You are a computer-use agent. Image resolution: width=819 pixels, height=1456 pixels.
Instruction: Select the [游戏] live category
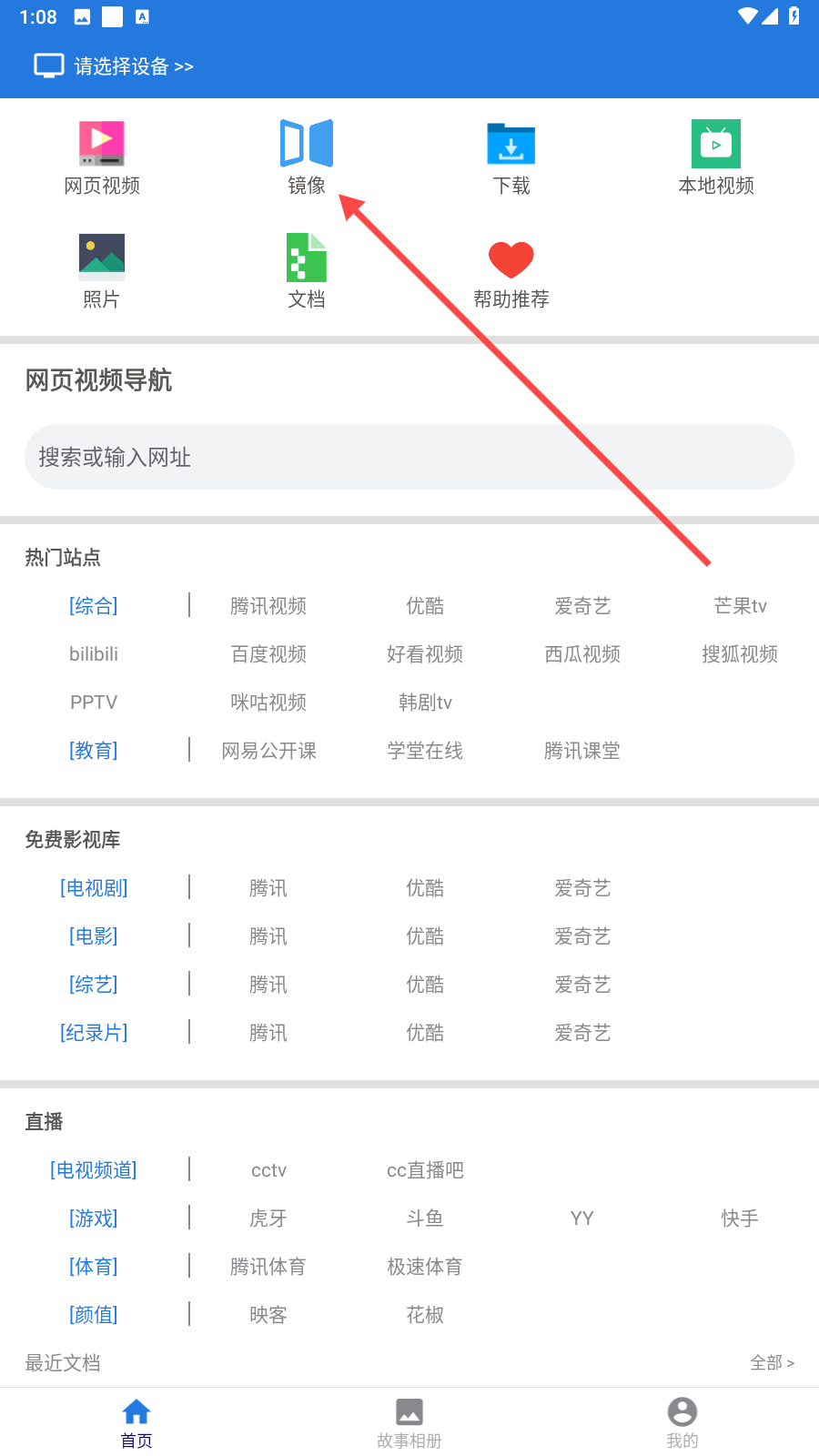[x=94, y=1218]
